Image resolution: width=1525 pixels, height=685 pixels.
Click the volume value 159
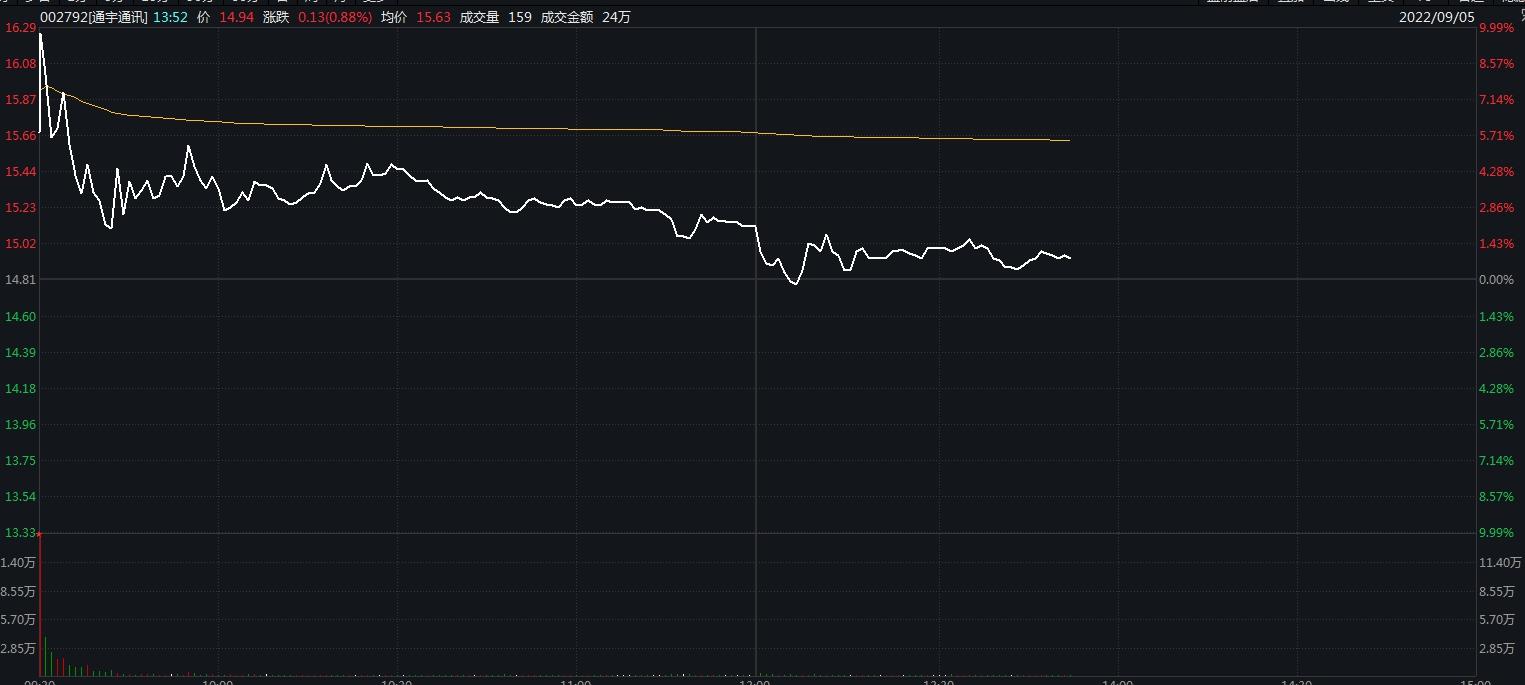(x=519, y=17)
